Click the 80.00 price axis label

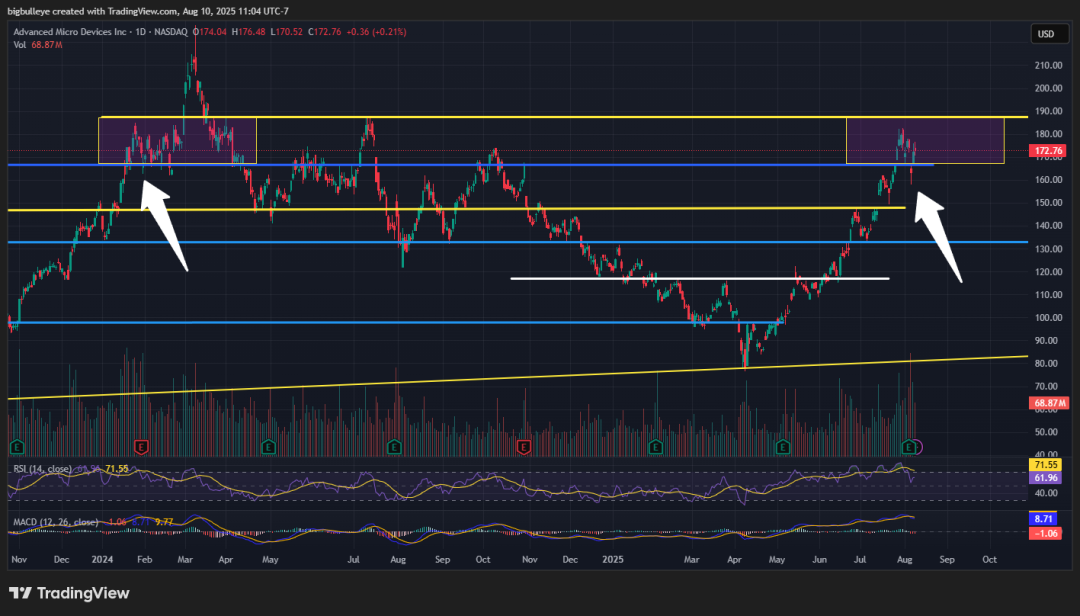[1048, 364]
